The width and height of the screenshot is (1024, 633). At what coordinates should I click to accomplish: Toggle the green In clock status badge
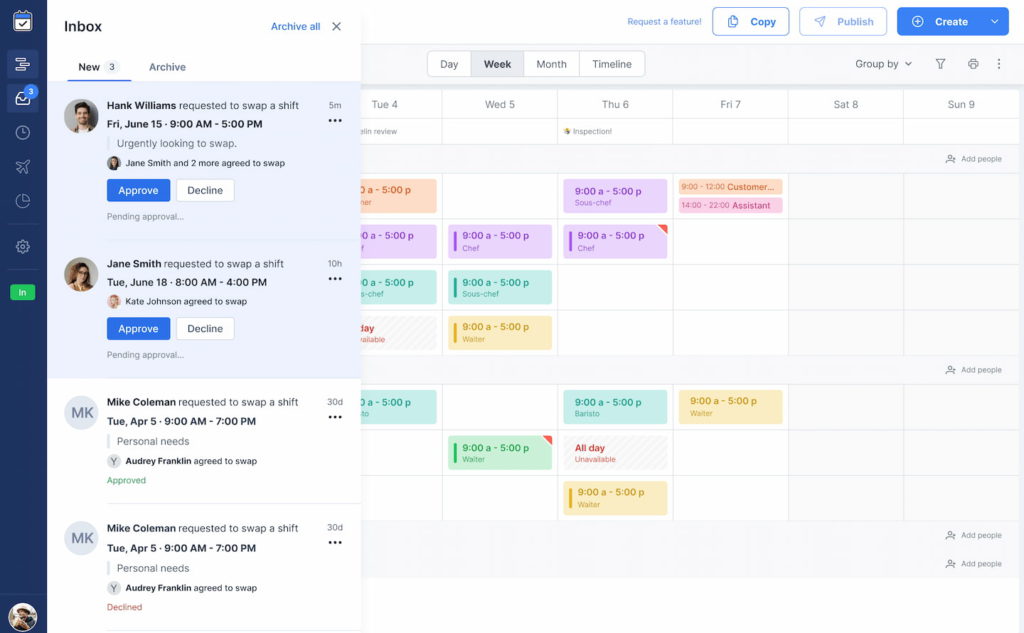(x=22, y=292)
